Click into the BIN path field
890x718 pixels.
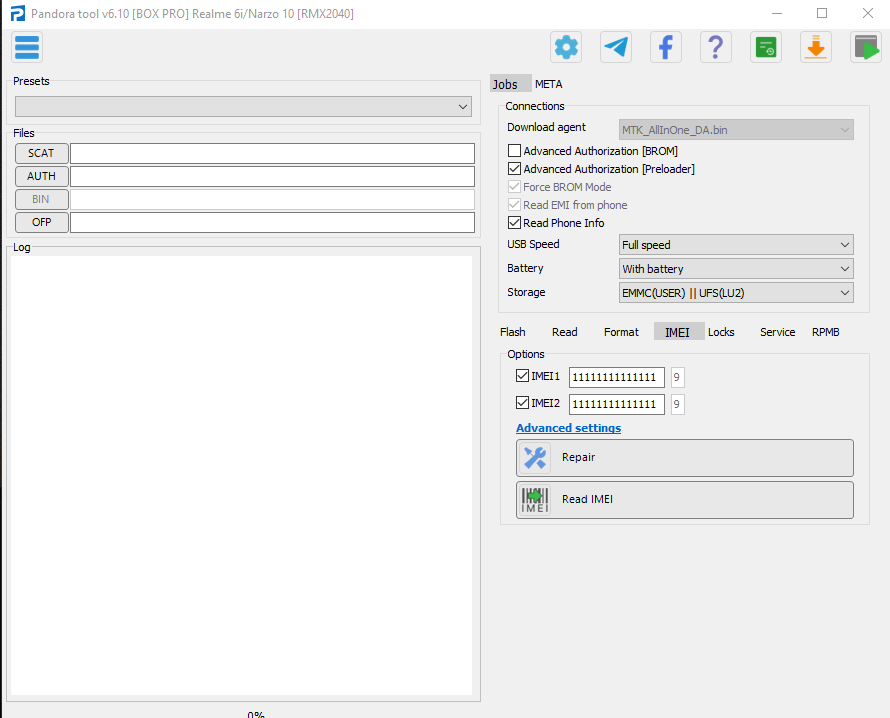click(272, 199)
